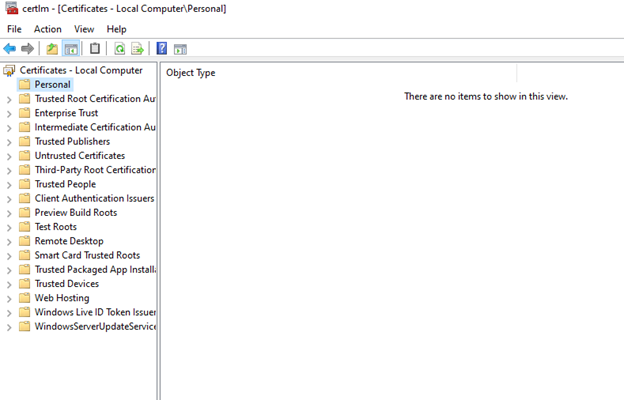
Task: Click the Up one level folder icon
Action: (52, 48)
